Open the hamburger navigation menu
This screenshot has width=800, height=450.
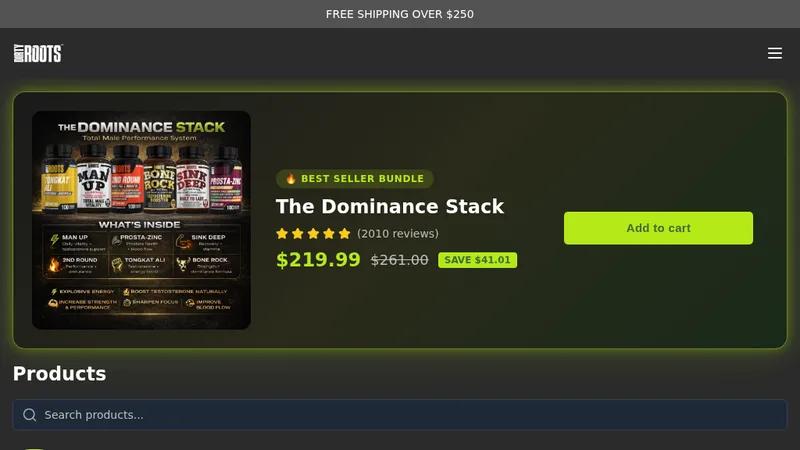774,53
